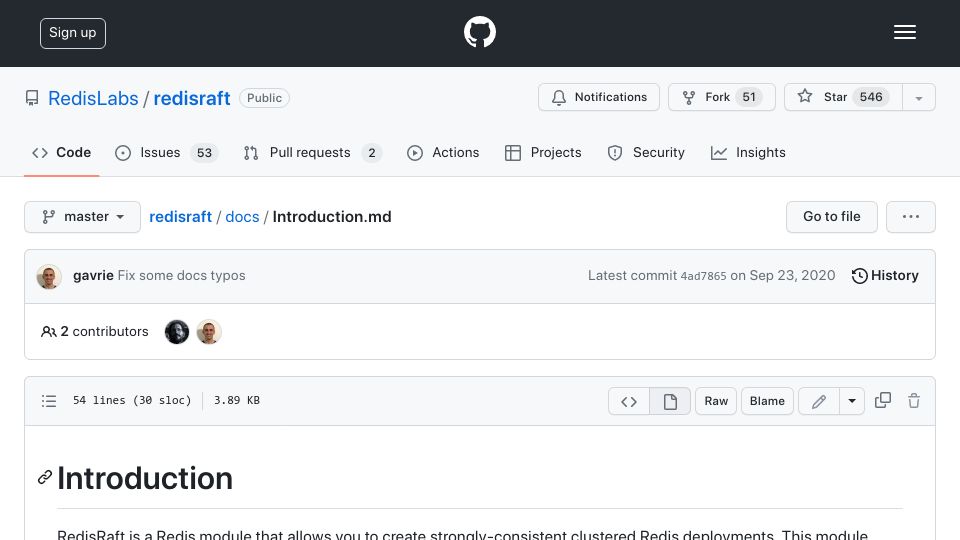Screen dimensions: 960x540
Task: Click the Public visibility badge
Action: 264,98
